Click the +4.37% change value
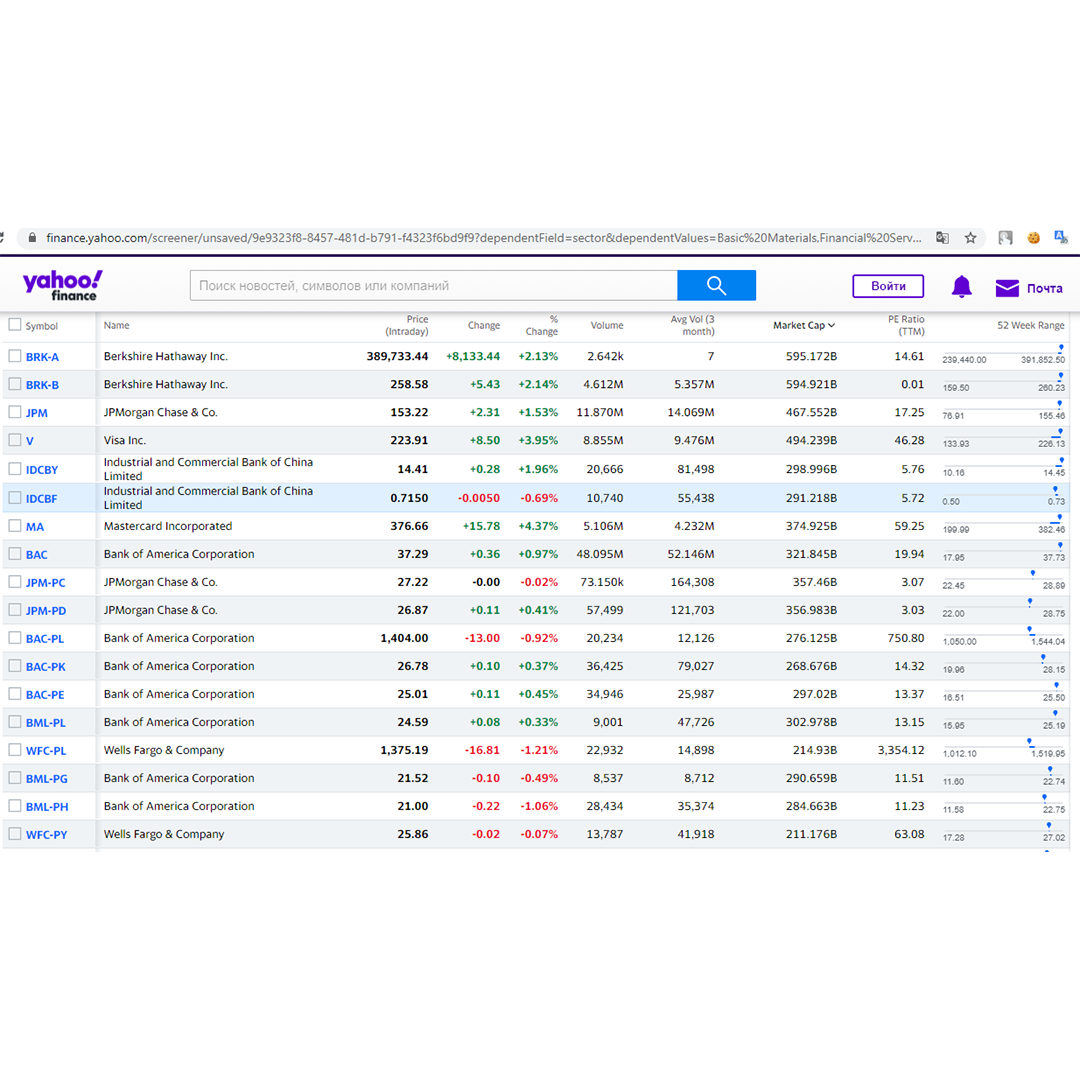This screenshot has height=1080, width=1080. (x=538, y=526)
